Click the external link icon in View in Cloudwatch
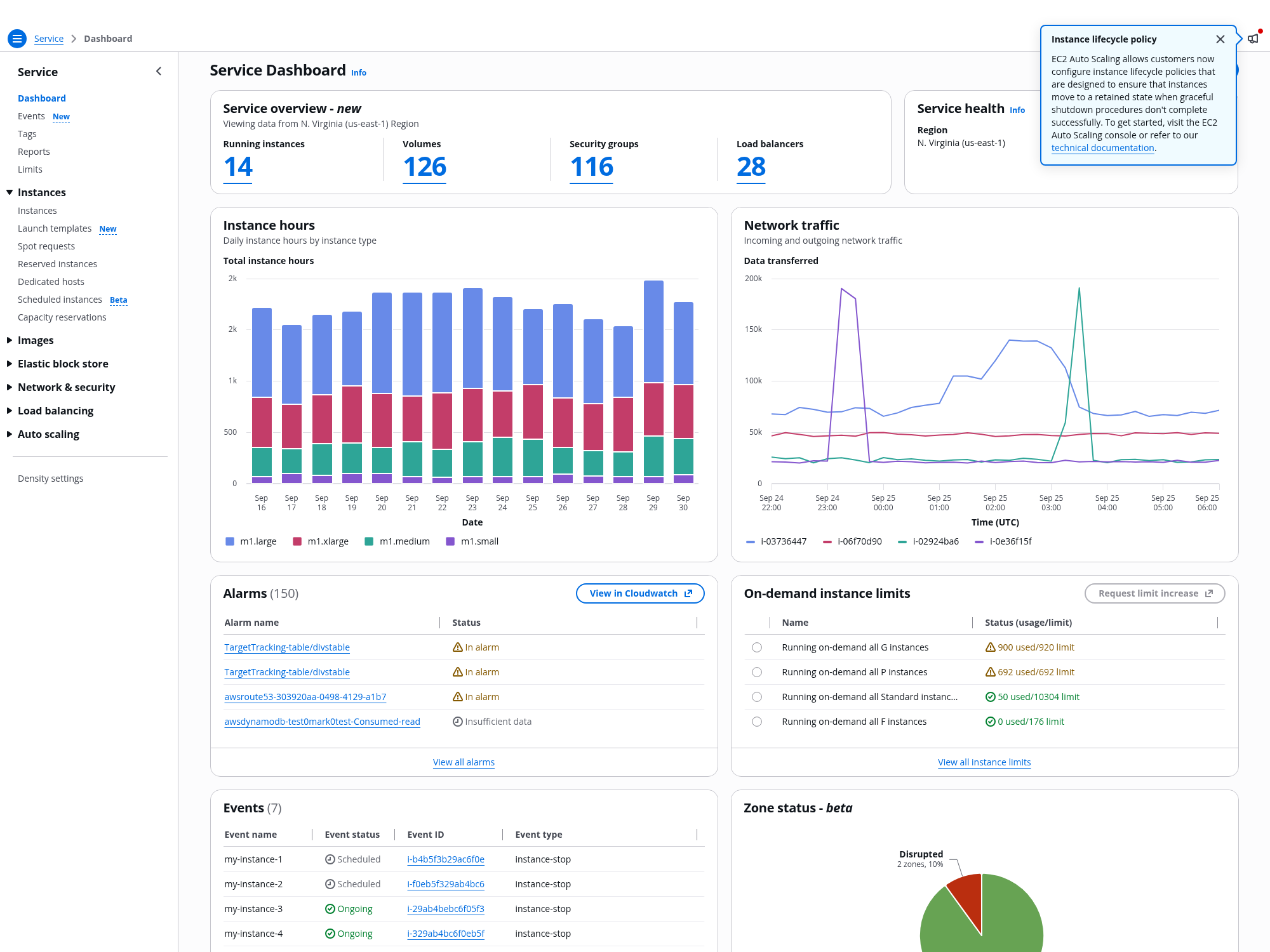 click(688, 593)
